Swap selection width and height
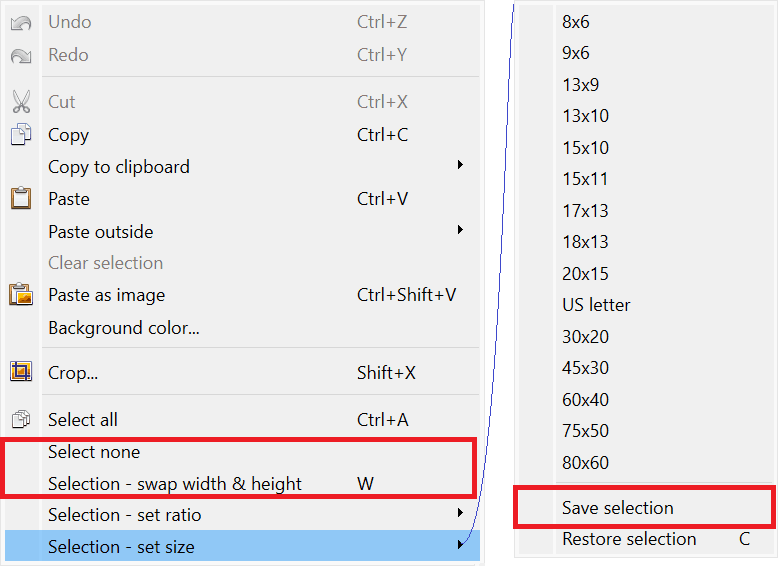 [x=175, y=484]
